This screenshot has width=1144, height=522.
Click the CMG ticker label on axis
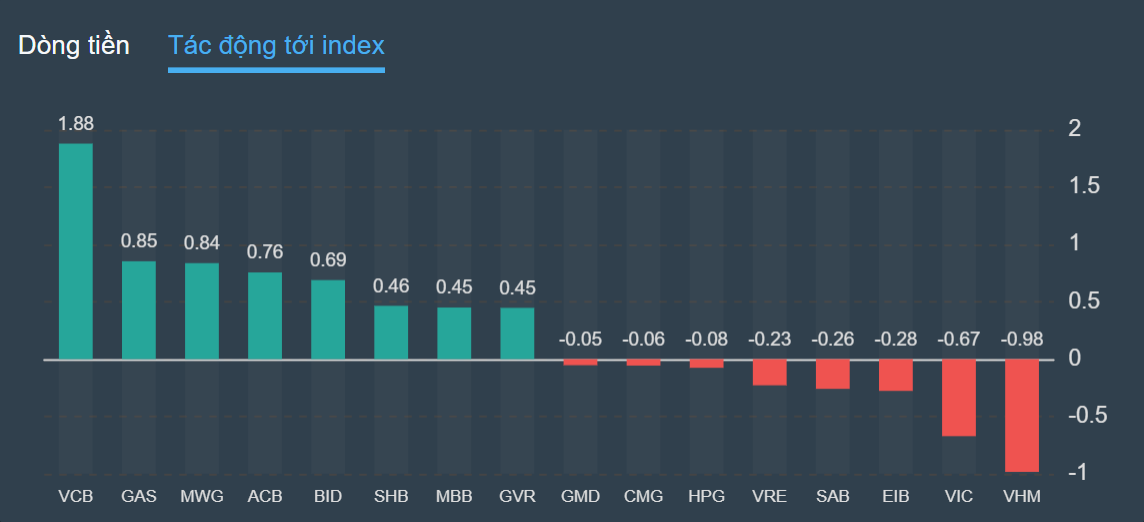(643, 496)
